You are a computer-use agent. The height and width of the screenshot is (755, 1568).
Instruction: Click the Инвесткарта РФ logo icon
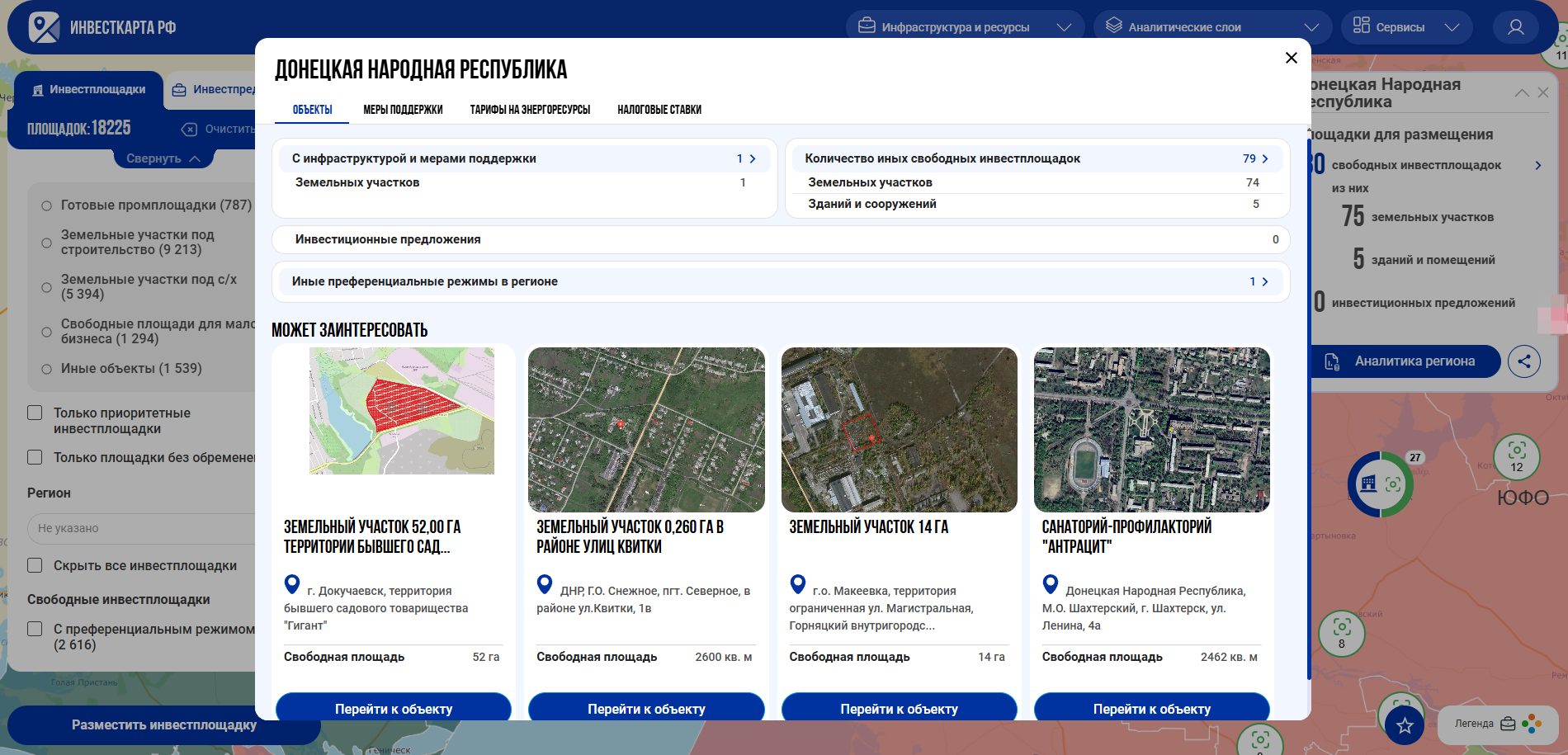point(44,27)
